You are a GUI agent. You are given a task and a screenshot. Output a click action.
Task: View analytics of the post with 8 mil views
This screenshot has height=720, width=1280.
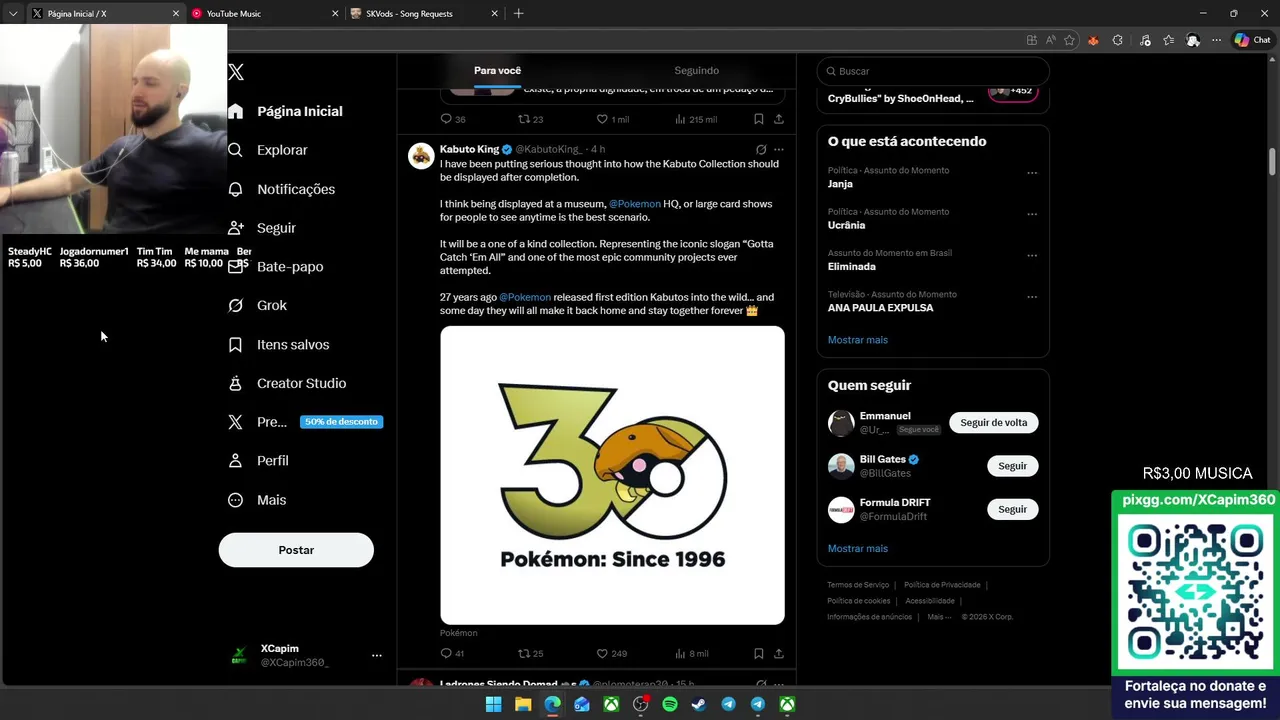691,654
